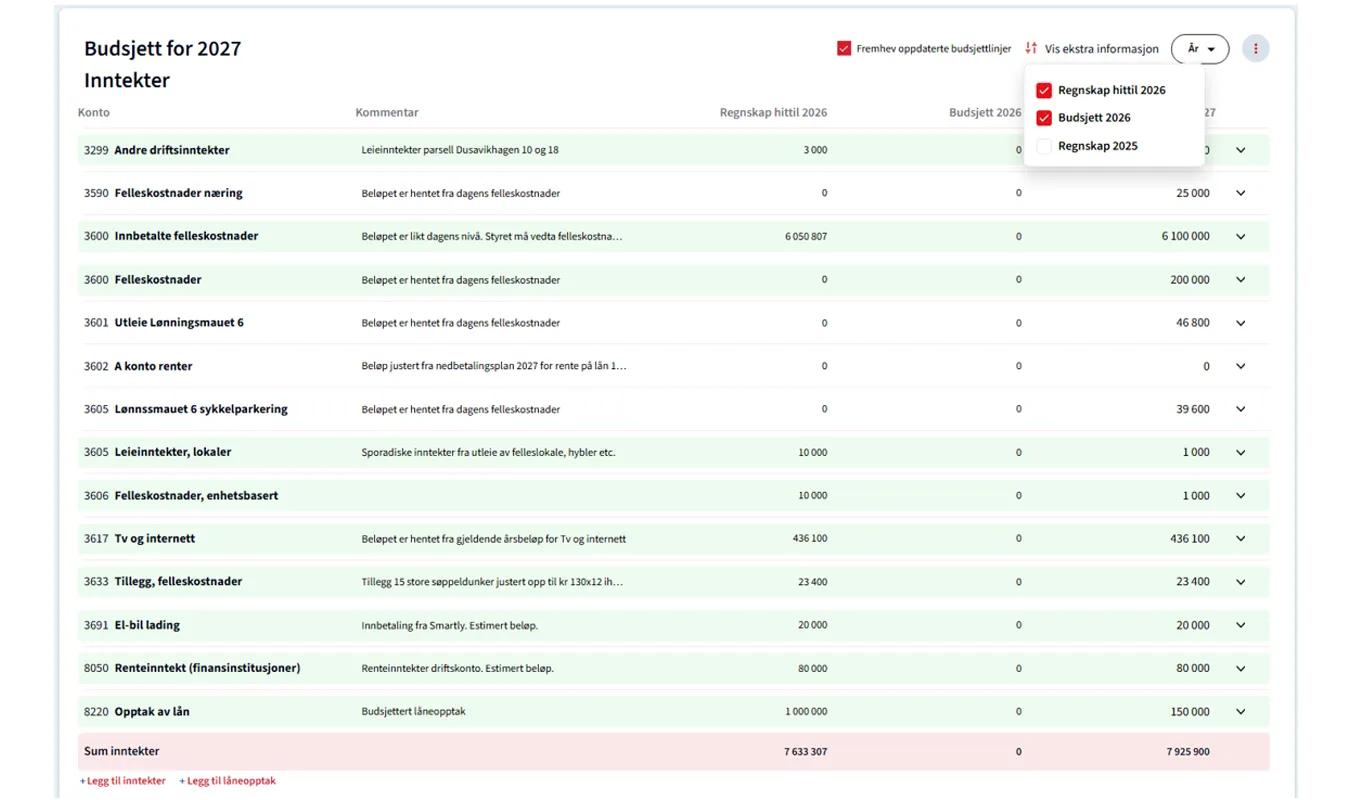Expand the 8050 Renteinntekt row chevron

[1241, 668]
